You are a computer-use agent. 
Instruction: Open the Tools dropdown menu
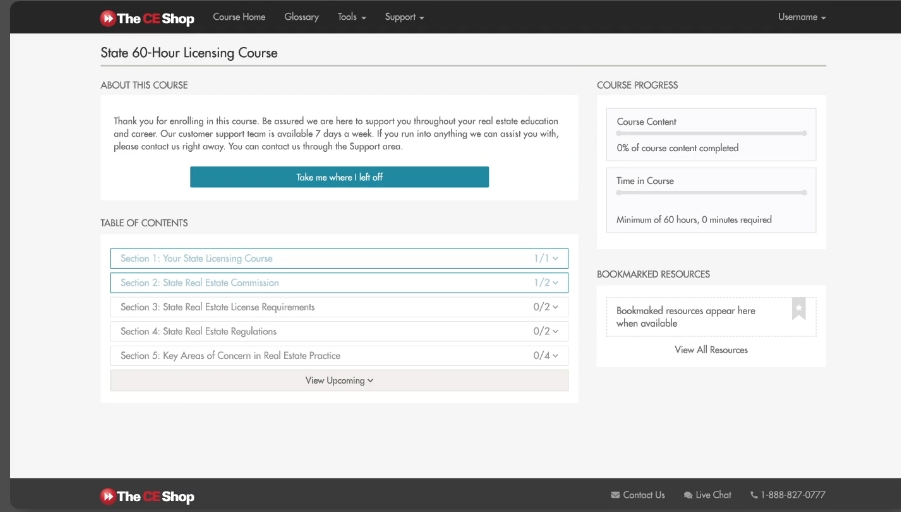tap(352, 17)
